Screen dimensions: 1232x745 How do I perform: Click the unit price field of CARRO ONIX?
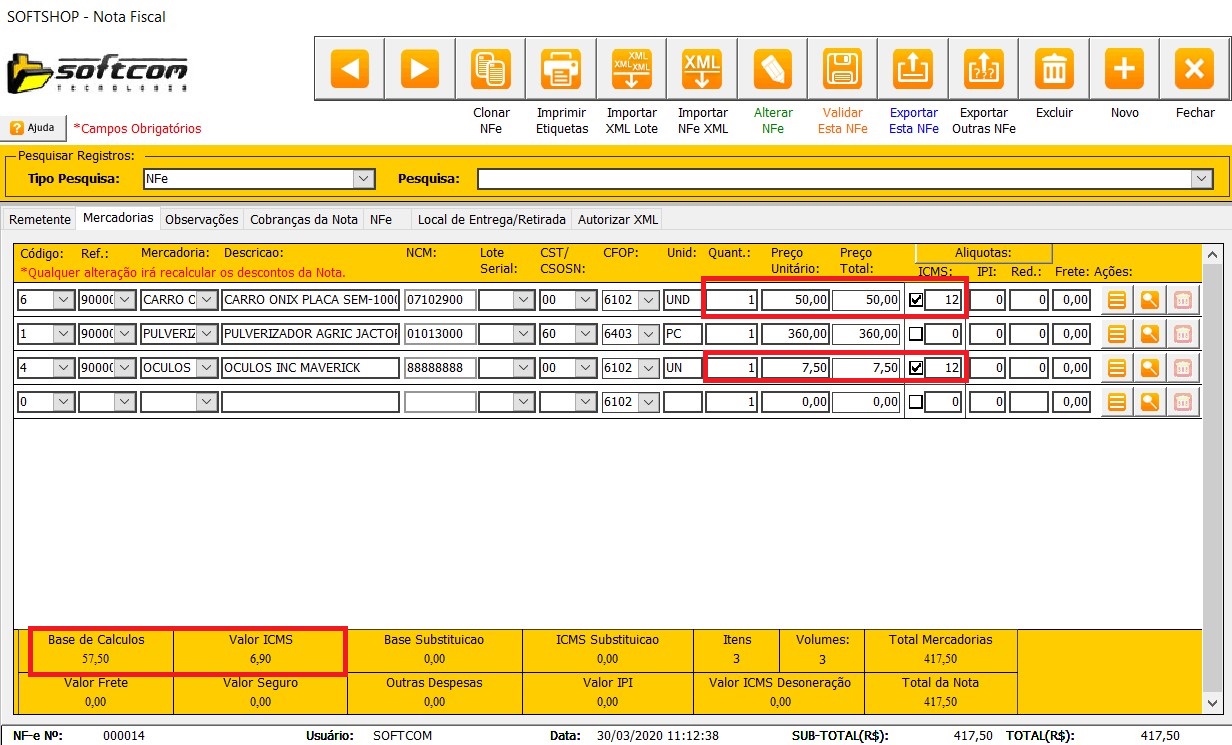click(796, 300)
